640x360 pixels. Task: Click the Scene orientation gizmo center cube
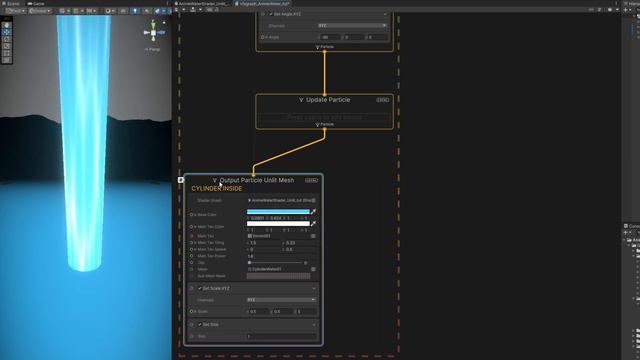tap(153, 33)
